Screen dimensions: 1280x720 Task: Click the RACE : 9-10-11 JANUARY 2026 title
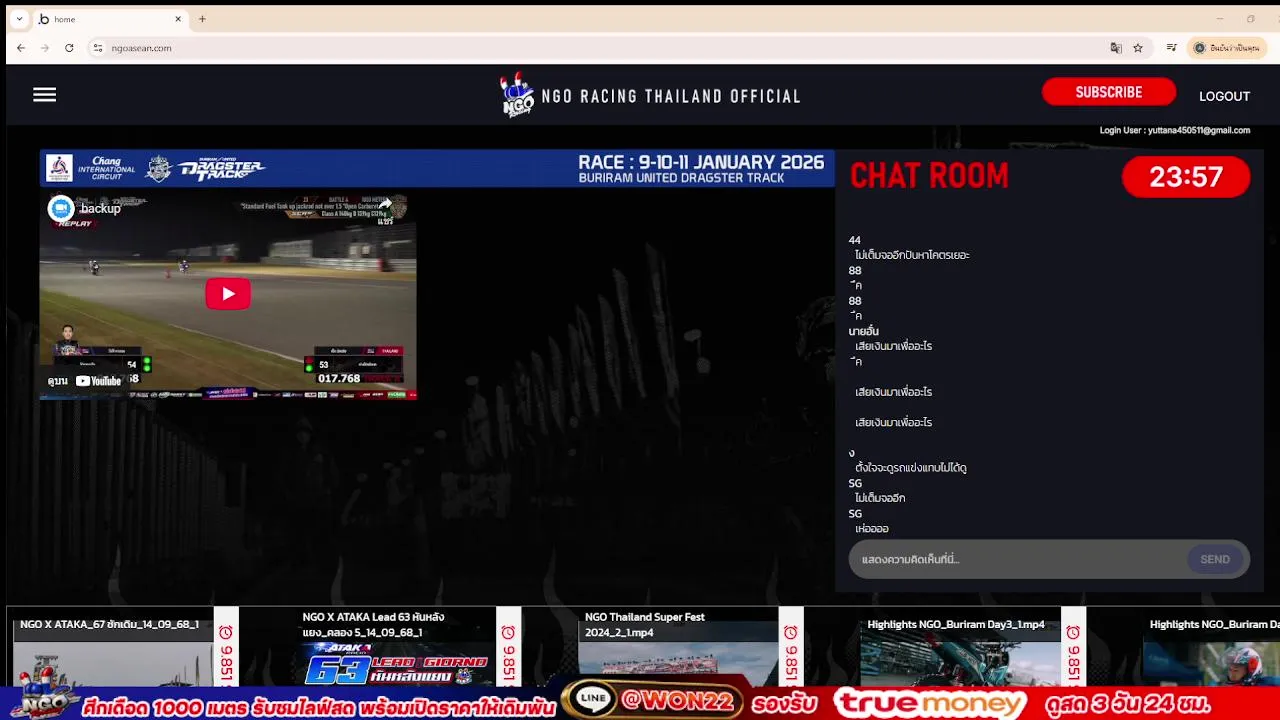coord(701,162)
